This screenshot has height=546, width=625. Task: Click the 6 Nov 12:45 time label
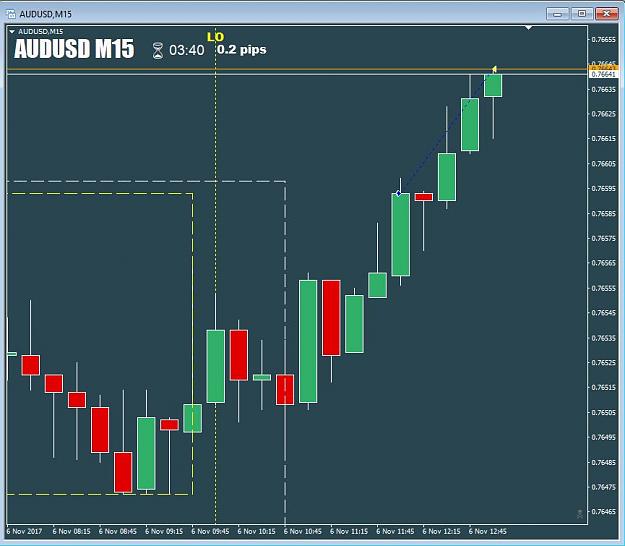(x=487, y=531)
